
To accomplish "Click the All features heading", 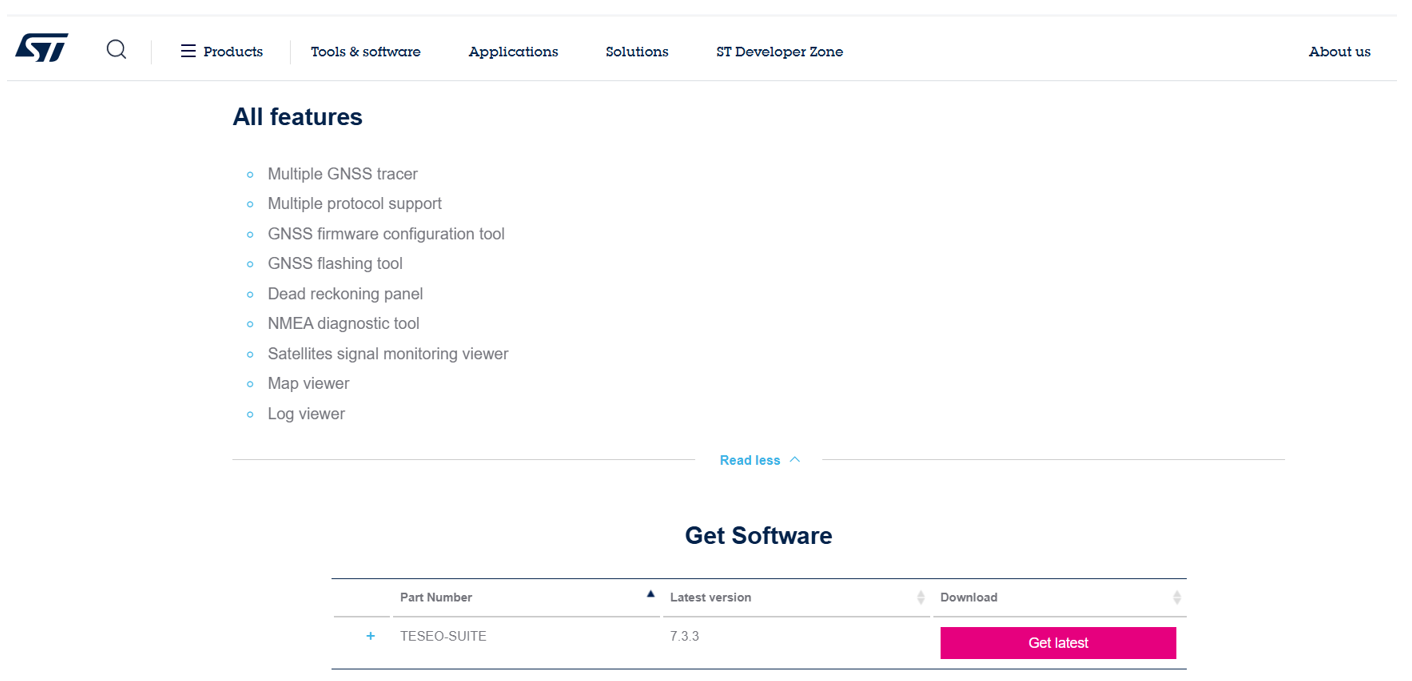I will tap(297, 117).
